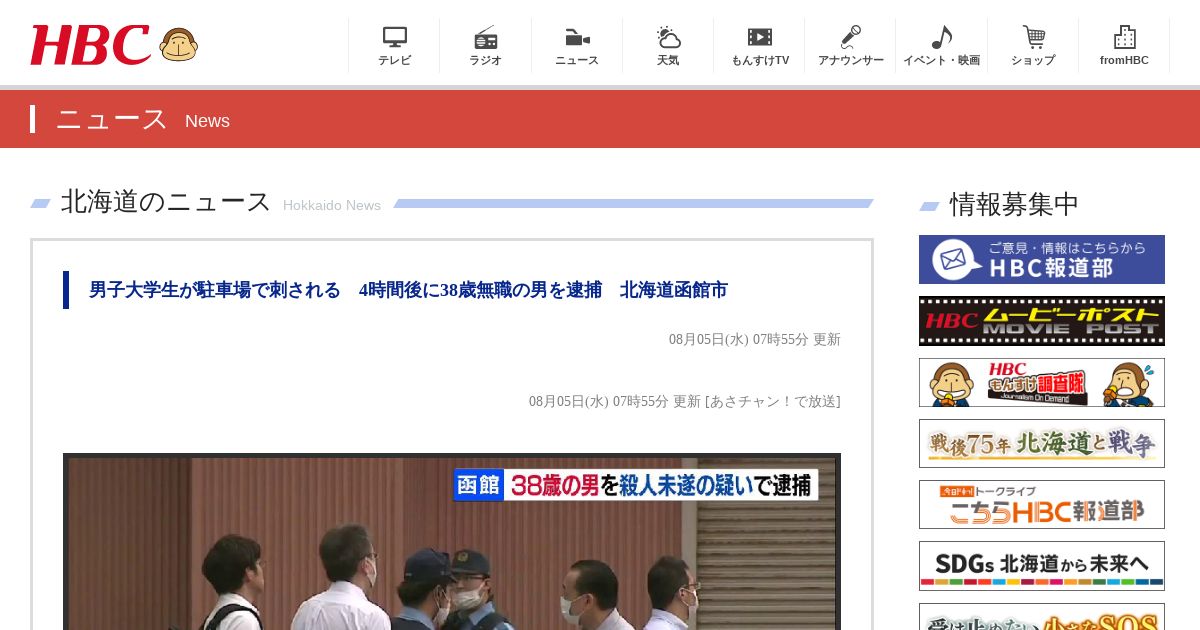The height and width of the screenshot is (630, 1200).
Task: Click the Monsuke monkey mascot icon
Action: coord(179,45)
